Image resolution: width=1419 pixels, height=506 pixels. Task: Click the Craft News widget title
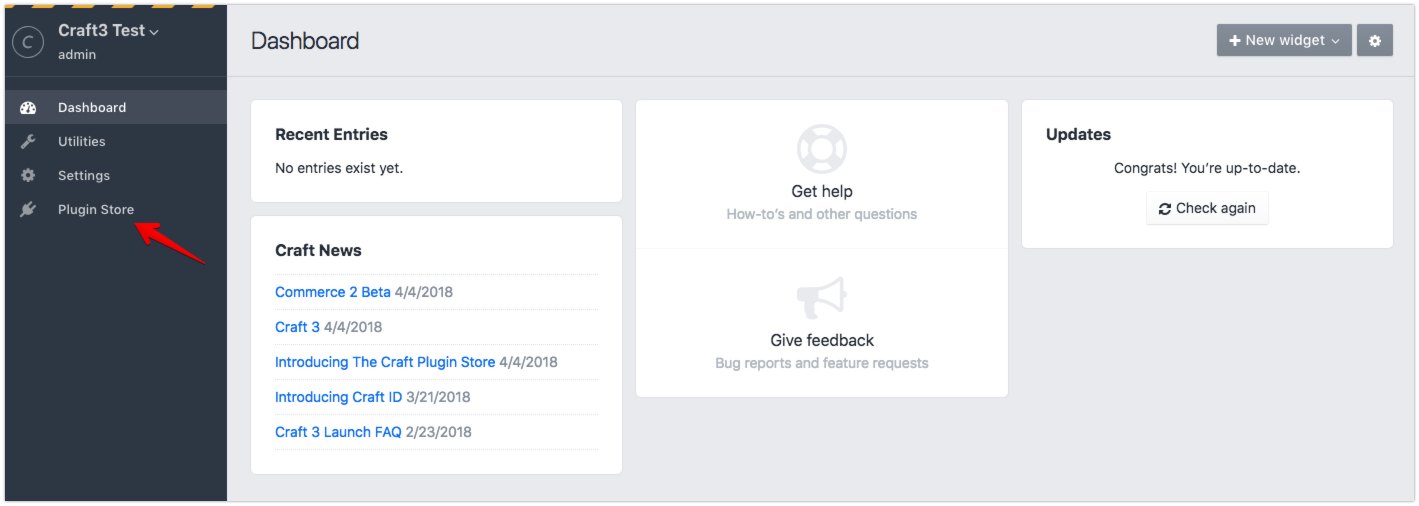pos(318,250)
